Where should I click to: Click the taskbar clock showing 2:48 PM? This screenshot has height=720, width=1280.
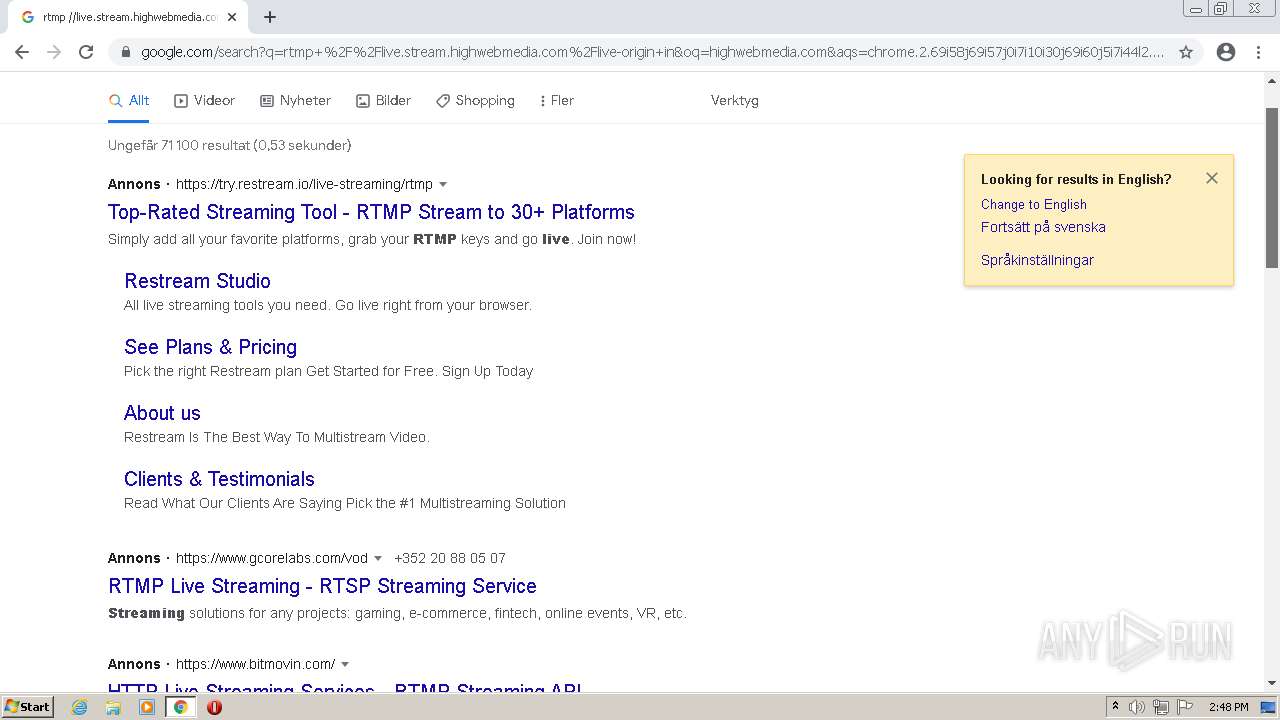coord(1228,707)
